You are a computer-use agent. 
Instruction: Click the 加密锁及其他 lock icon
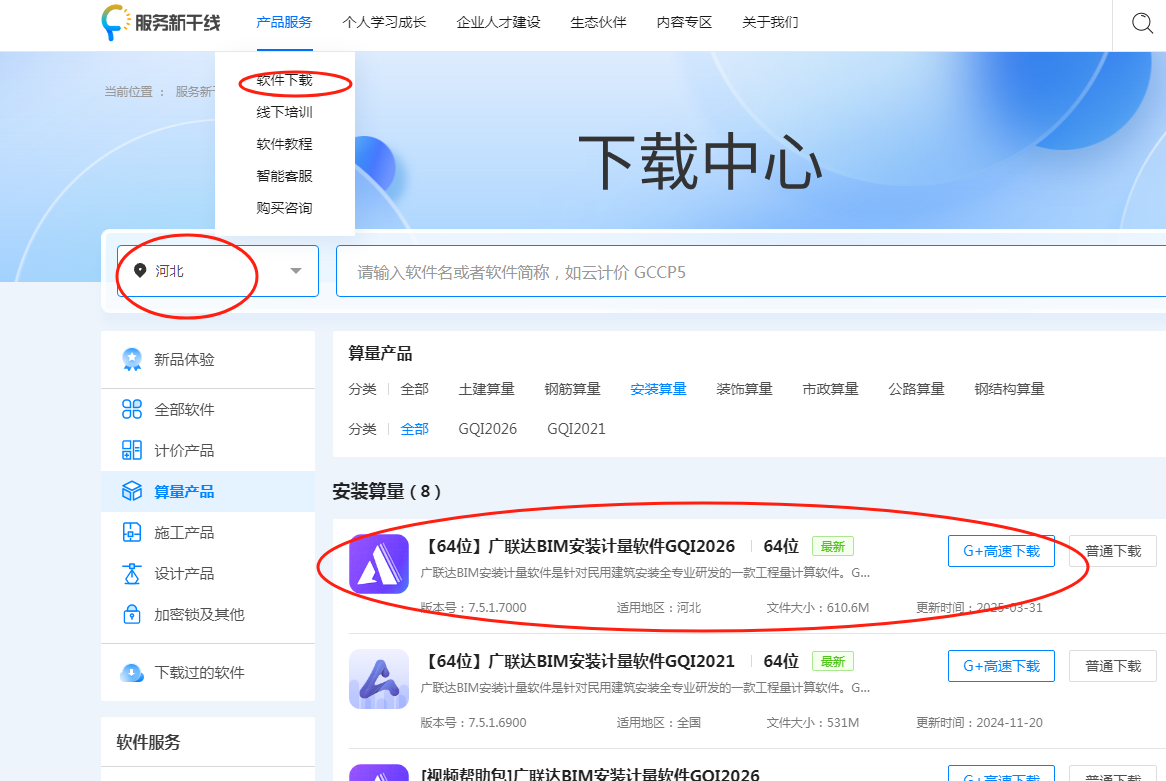(132, 614)
